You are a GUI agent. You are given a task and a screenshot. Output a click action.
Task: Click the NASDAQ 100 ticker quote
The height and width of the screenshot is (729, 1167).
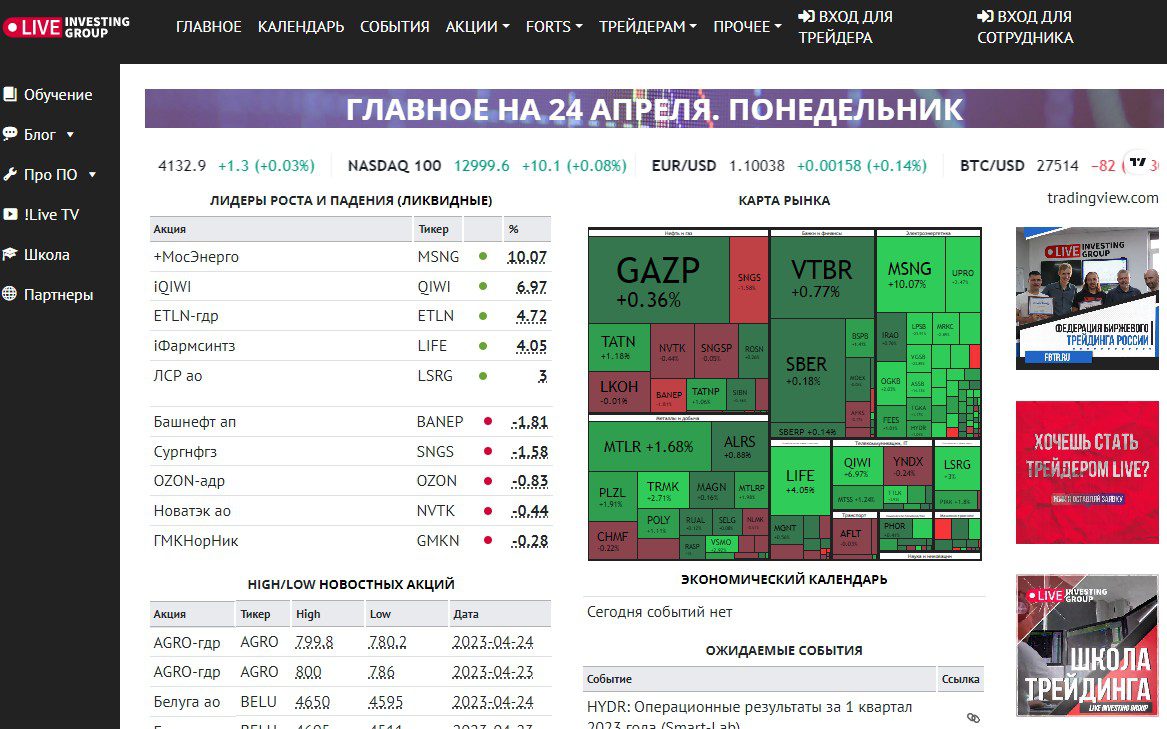487,165
